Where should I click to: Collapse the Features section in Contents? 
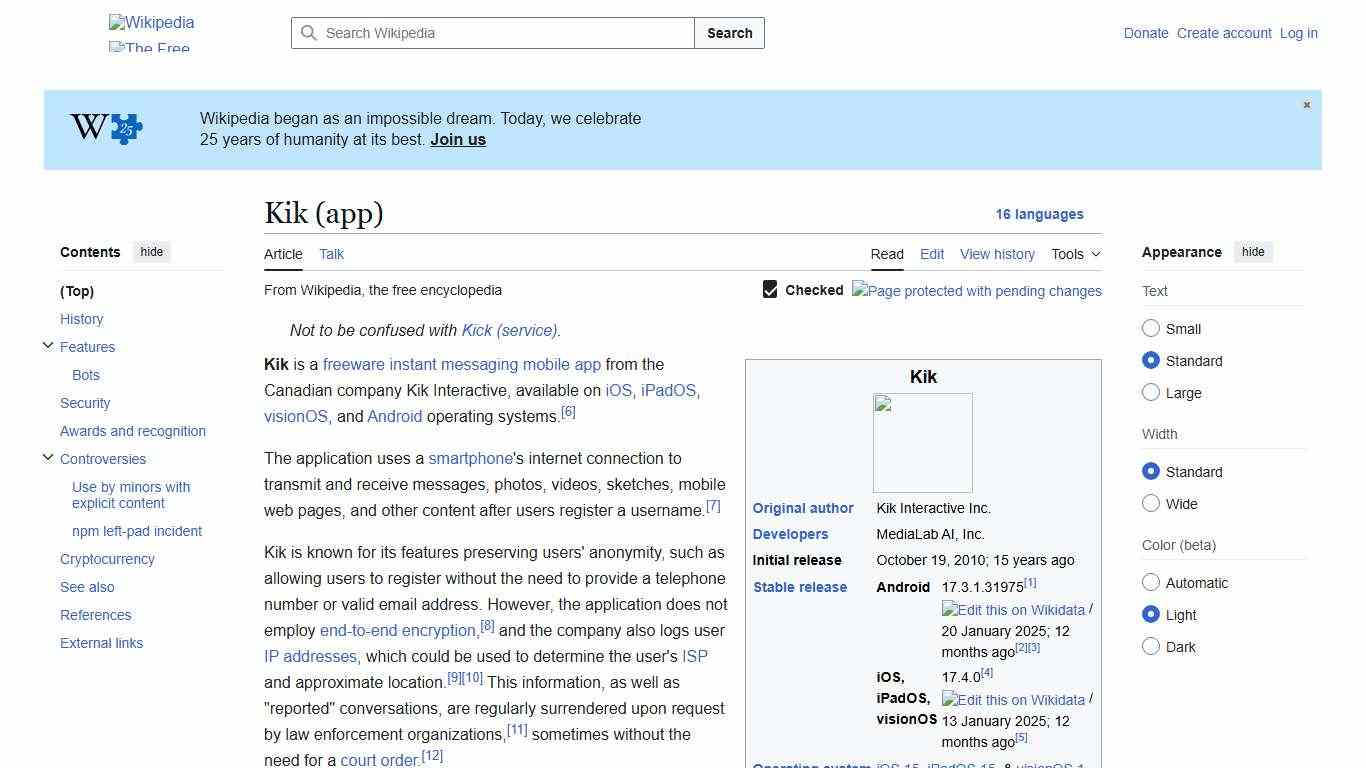tap(48, 345)
